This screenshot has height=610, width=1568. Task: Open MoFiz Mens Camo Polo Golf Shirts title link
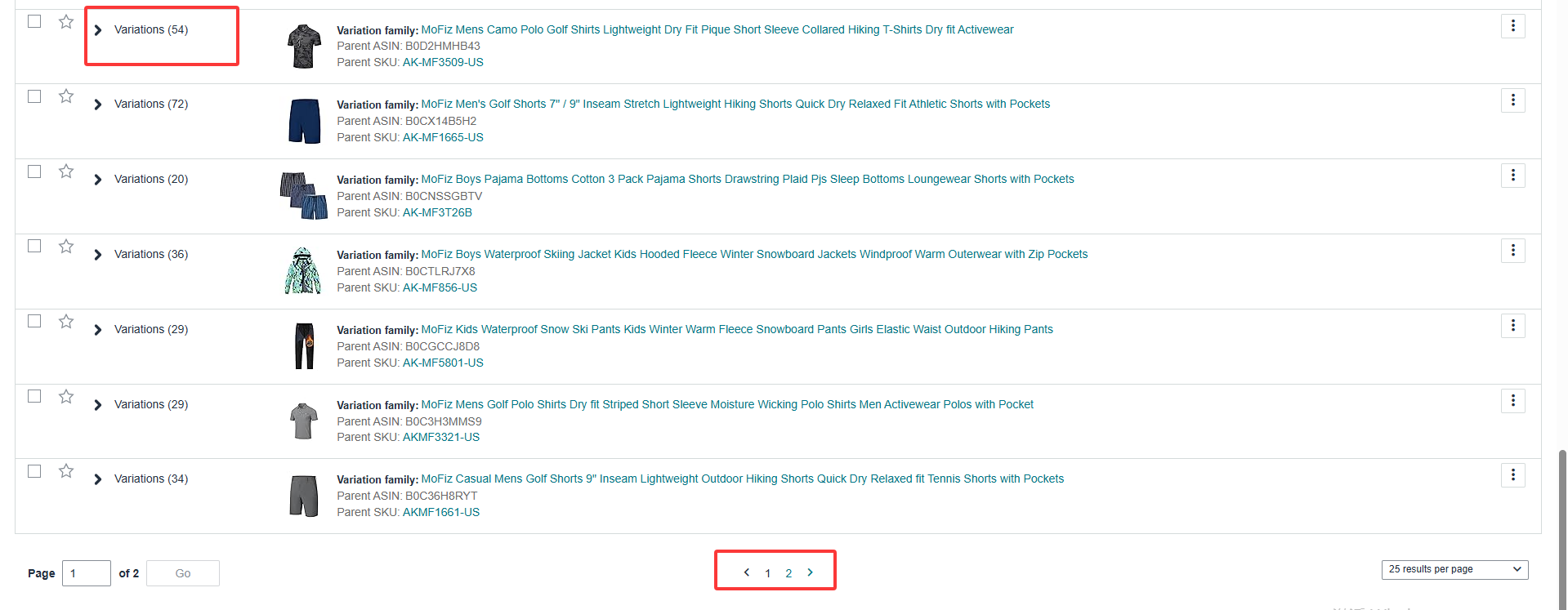[717, 29]
